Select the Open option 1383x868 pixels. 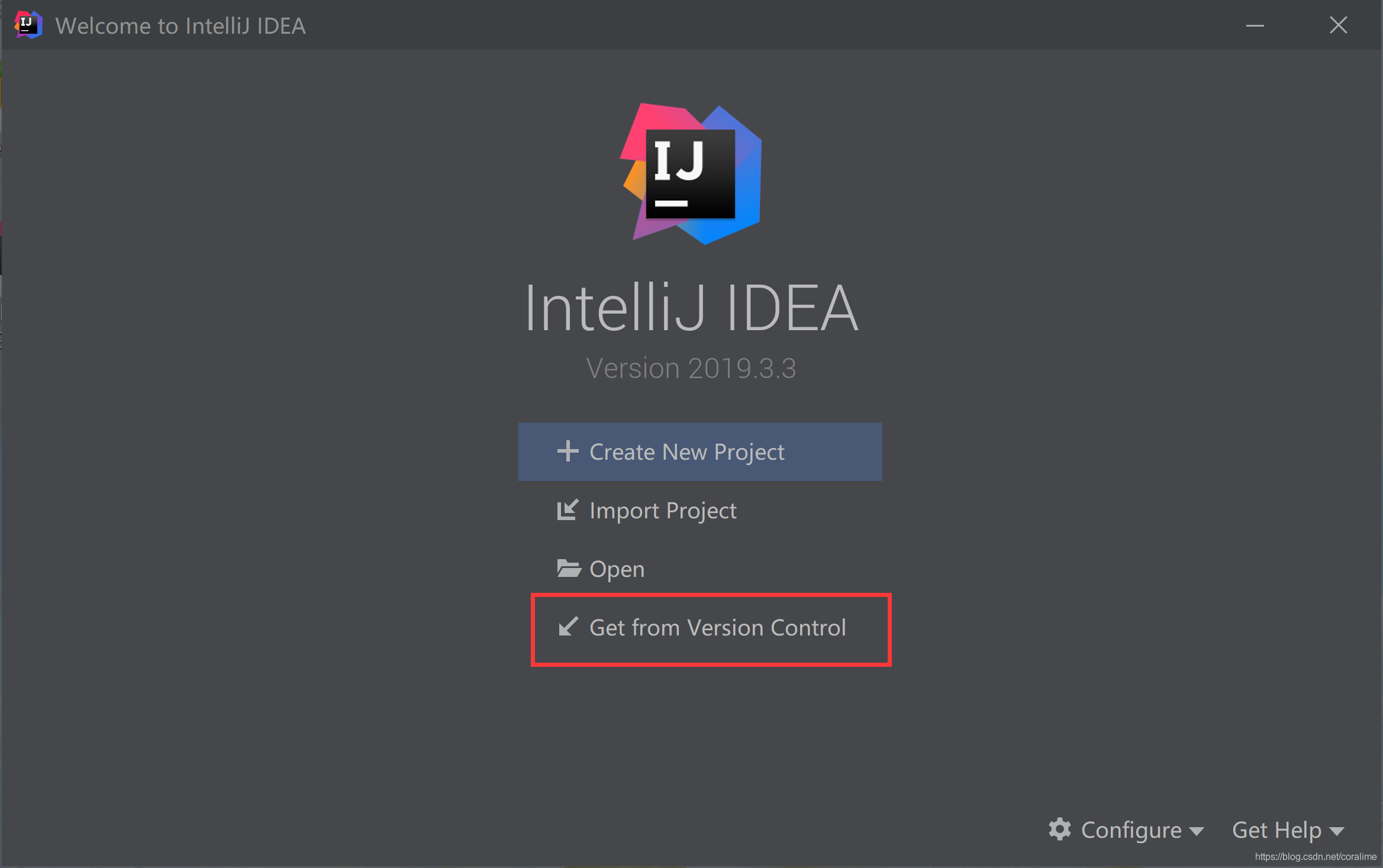(x=617, y=568)
